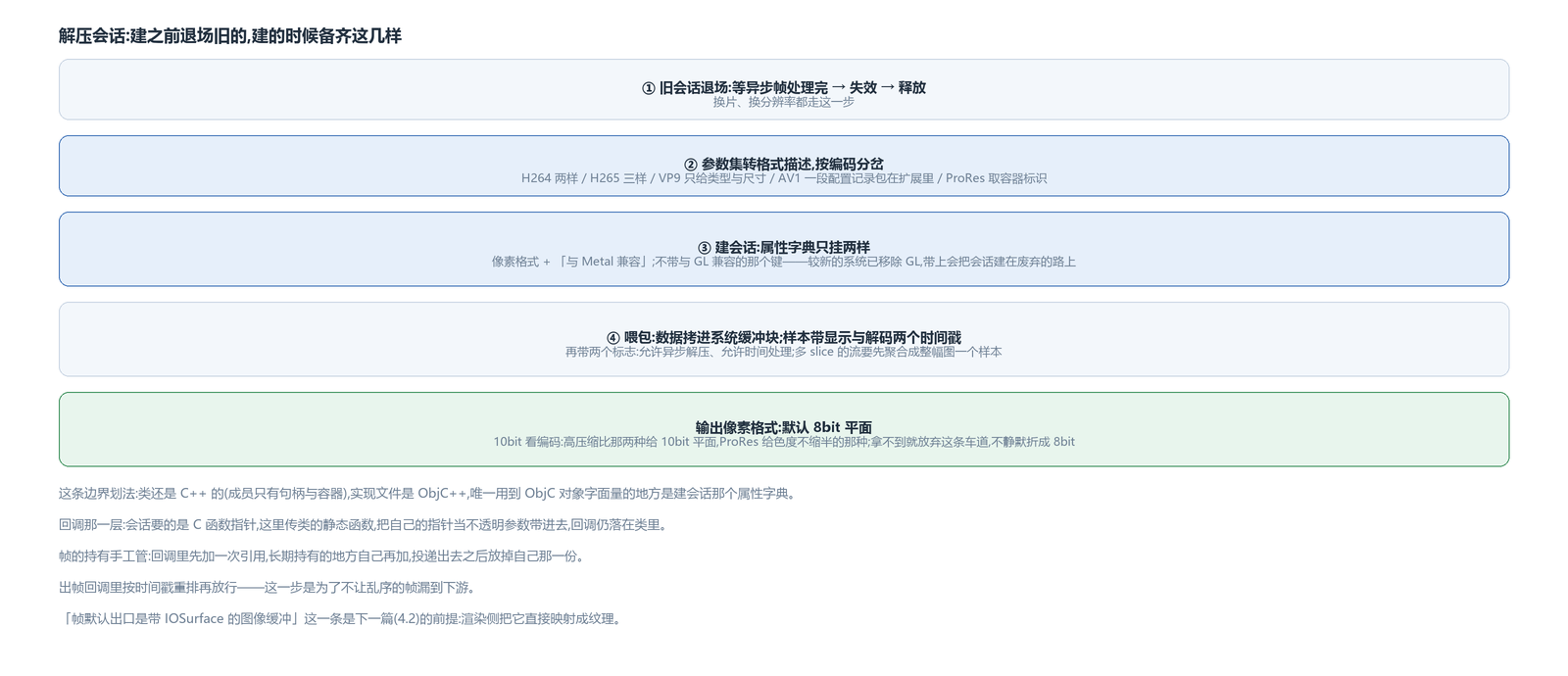Click the H264 两样 / H265 三样 line

coord(784,178)
